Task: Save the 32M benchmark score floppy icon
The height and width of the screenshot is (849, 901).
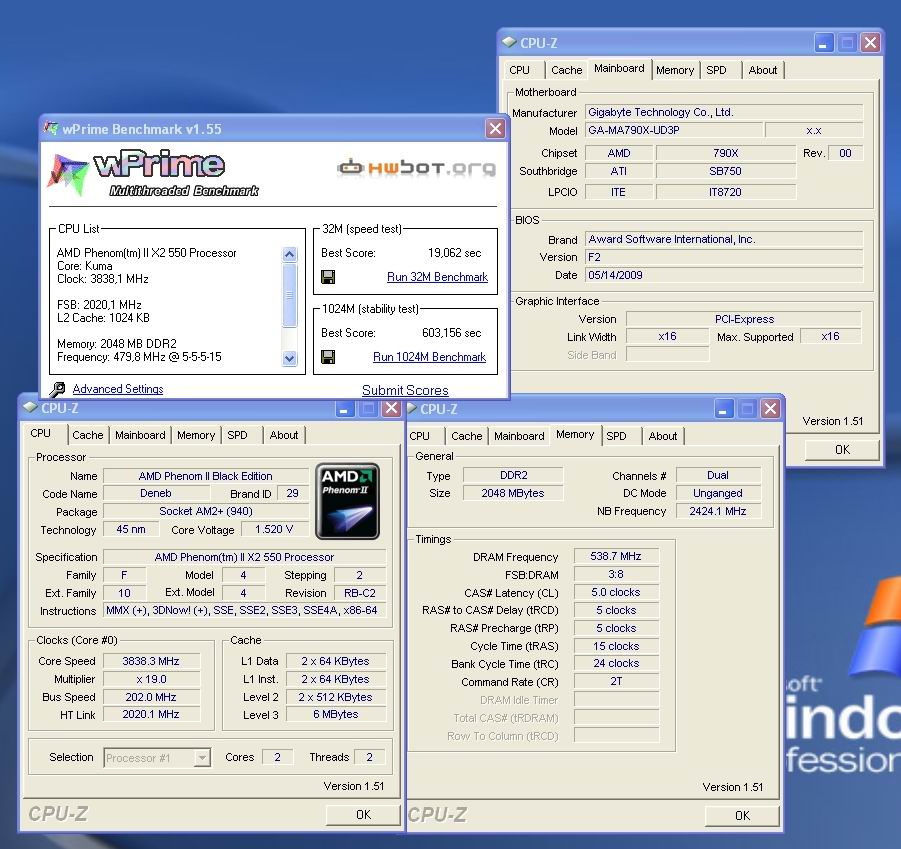Action: pos(328,277)
